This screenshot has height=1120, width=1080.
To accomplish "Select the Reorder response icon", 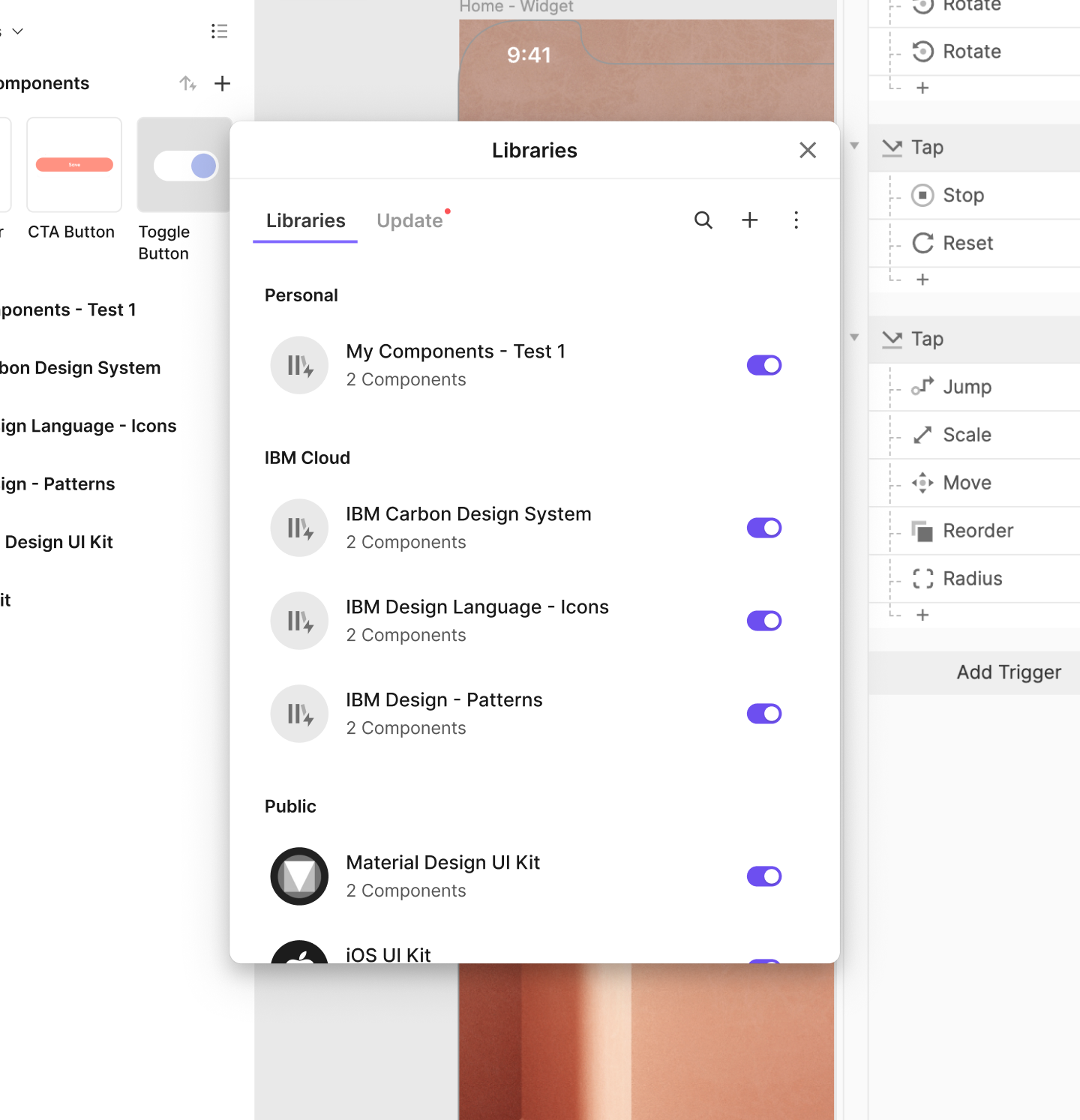I will (x=922, y=531).
